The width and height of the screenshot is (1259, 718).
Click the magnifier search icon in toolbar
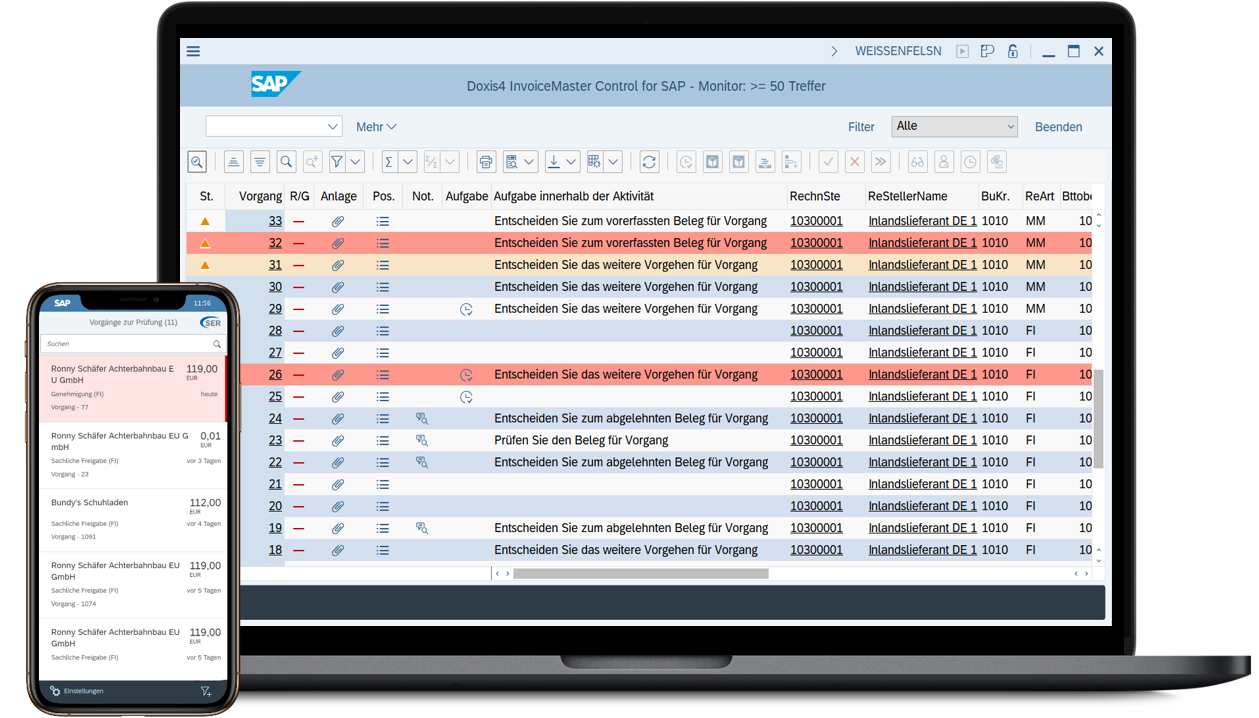[x=286, y=162]
